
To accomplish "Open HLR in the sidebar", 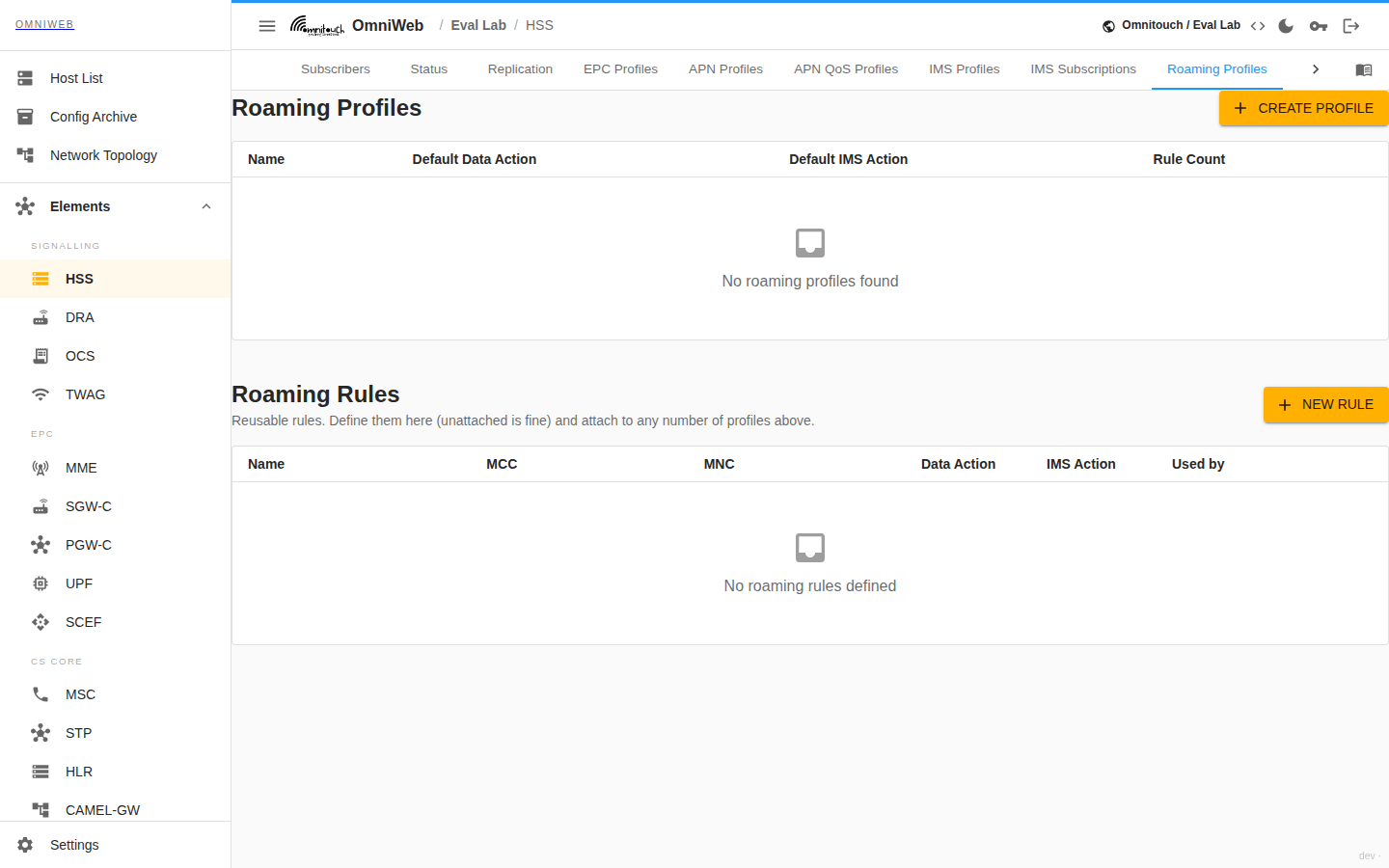I will click(x=115, y=772).
